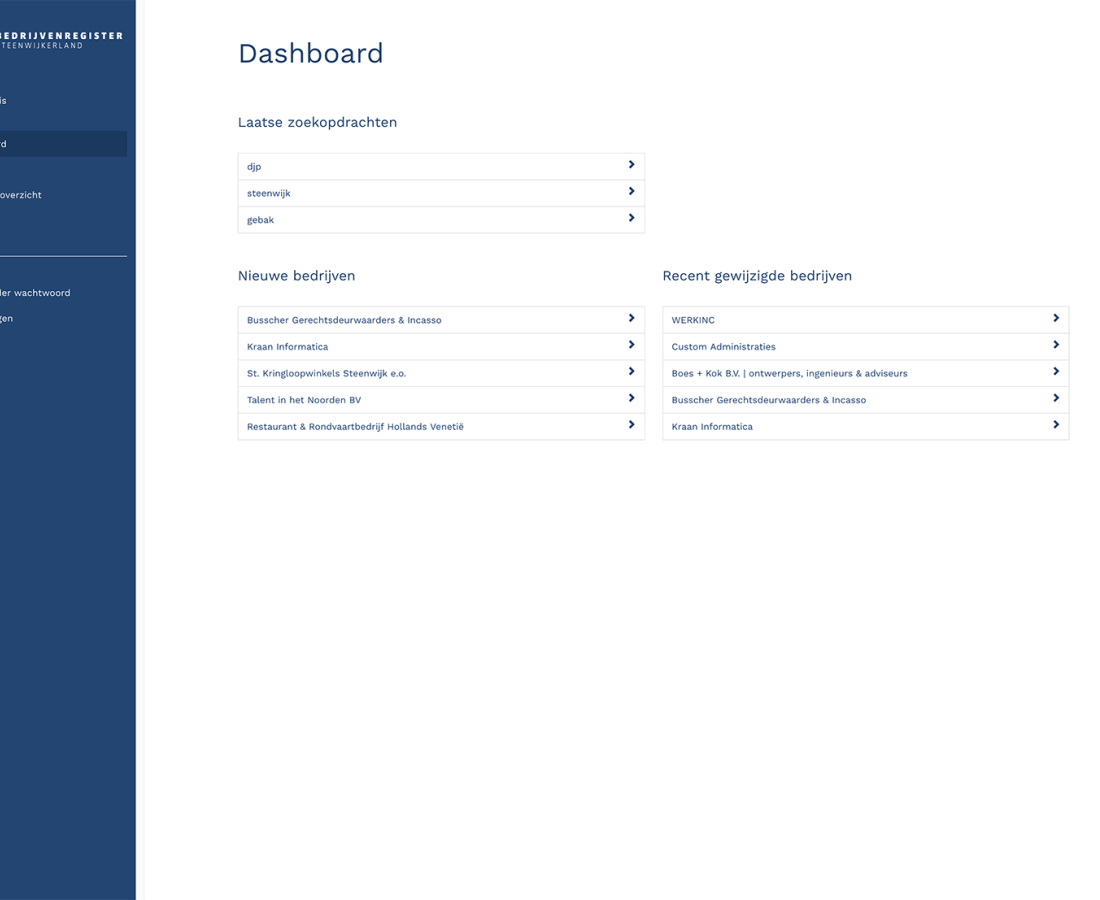Open the sidebar 'wachtwoord' password option

coord(35,293)
